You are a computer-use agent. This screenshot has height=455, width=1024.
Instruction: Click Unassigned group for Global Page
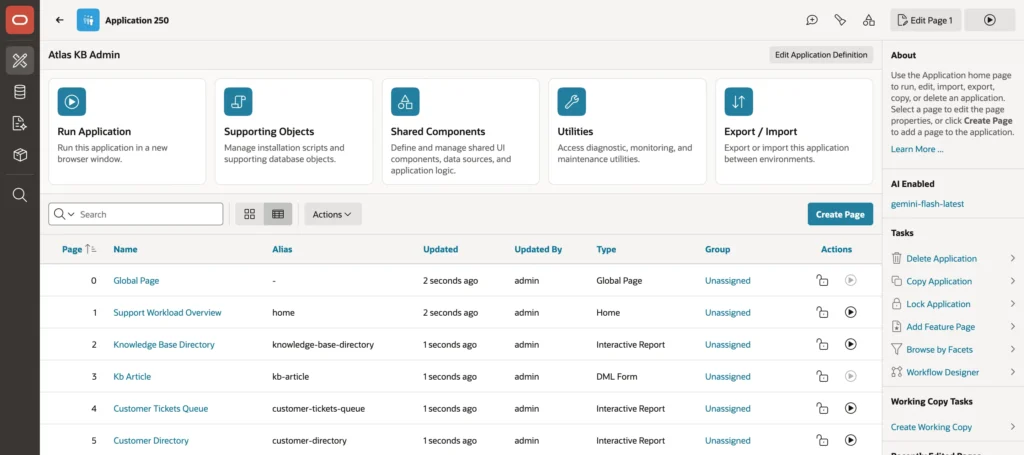click(728, 281)
